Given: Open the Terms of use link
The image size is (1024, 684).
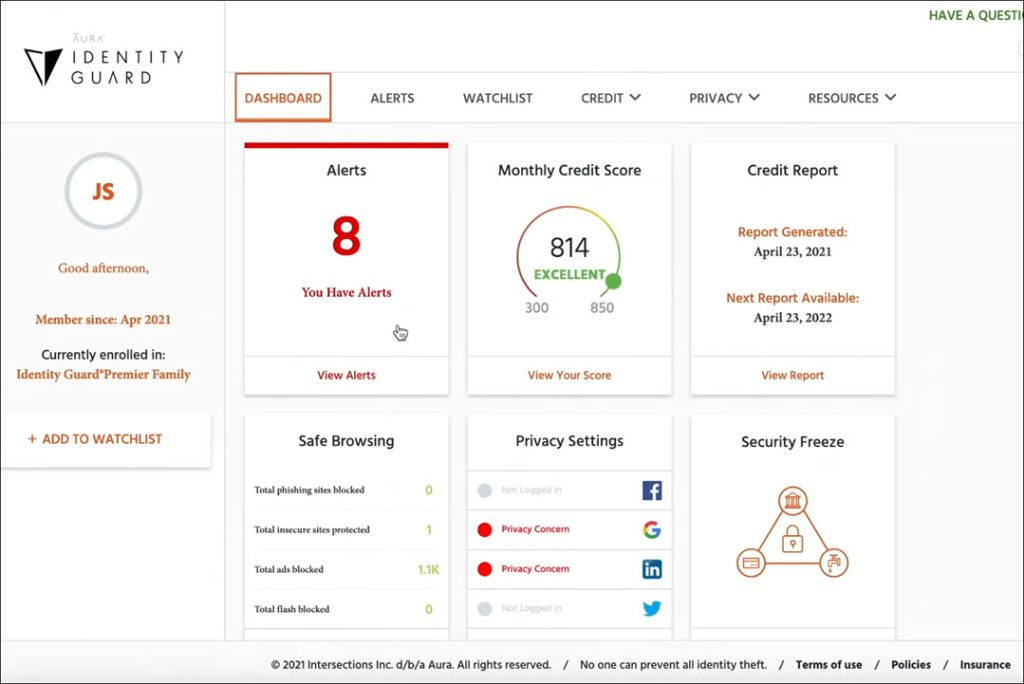Looking at the screenshot, I should point(828,664).
